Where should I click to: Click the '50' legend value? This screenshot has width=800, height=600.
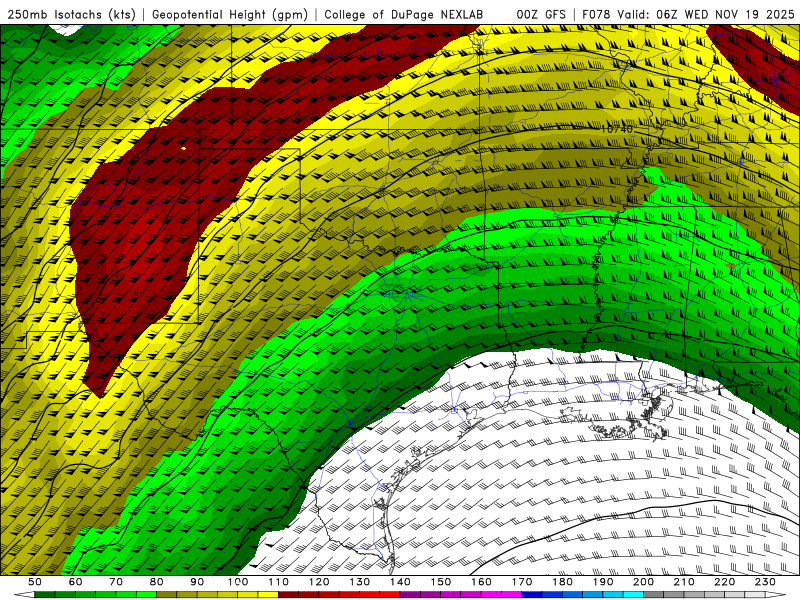(35, 582)
